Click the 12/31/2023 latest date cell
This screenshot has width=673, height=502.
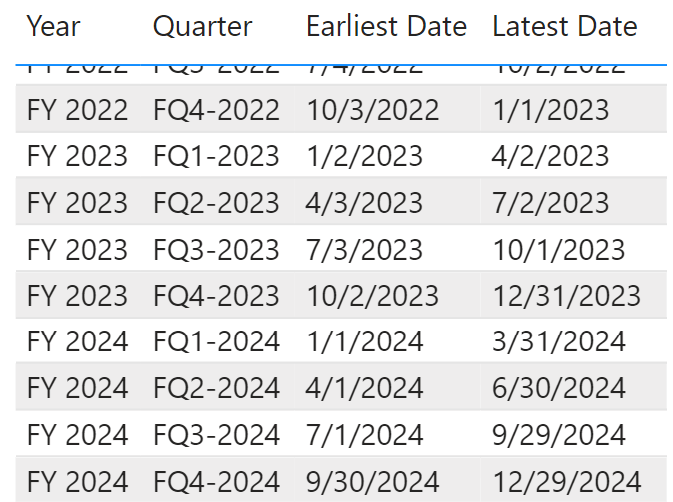point(567,296)
